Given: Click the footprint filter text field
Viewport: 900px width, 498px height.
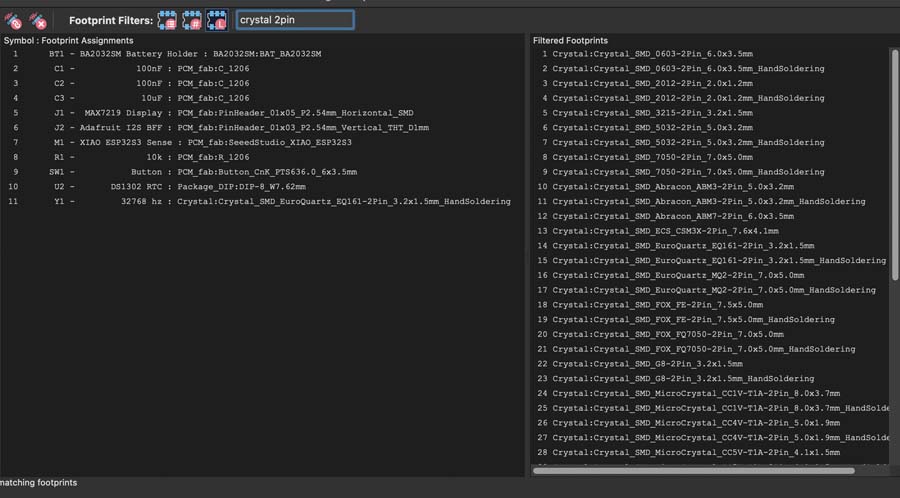Looking at the screenshot, I should (x=295, y=20).
